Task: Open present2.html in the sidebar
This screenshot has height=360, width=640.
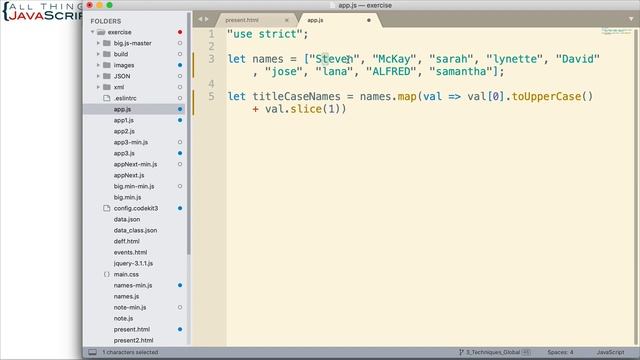Action: click(133, 340)
